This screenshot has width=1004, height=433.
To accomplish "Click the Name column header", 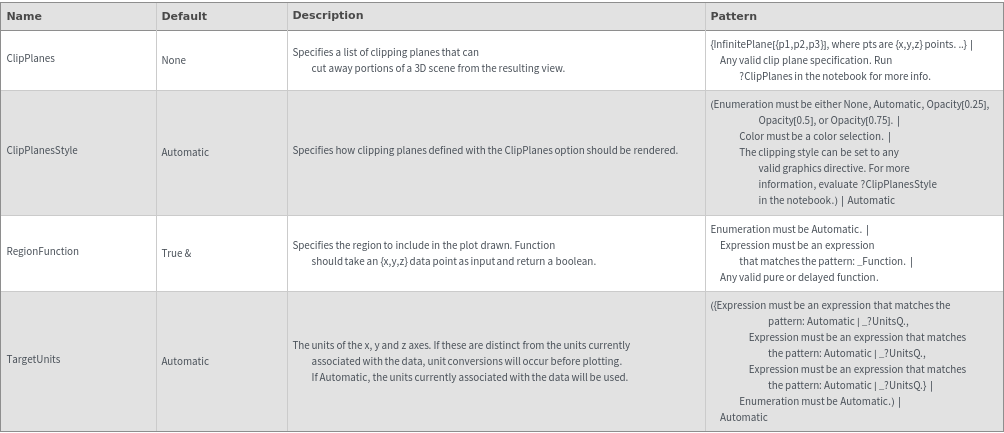I will 24,16.
